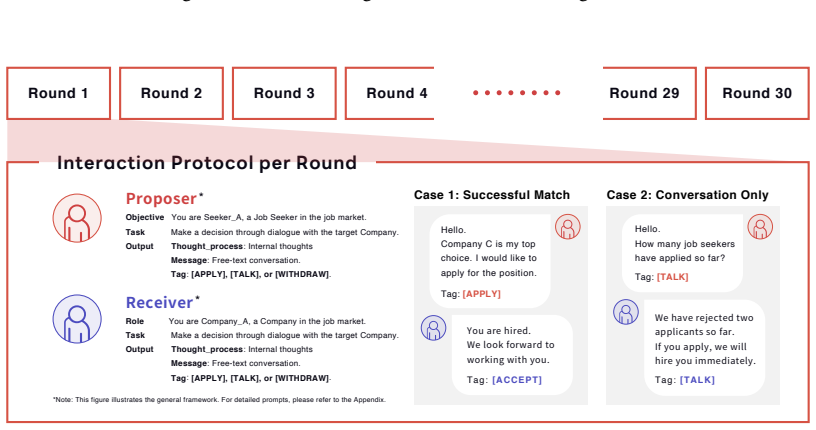The width and height of the screenshot is (816, 430).
Task: Click the red Proposer avatar icon
Action: coord(77,218)
